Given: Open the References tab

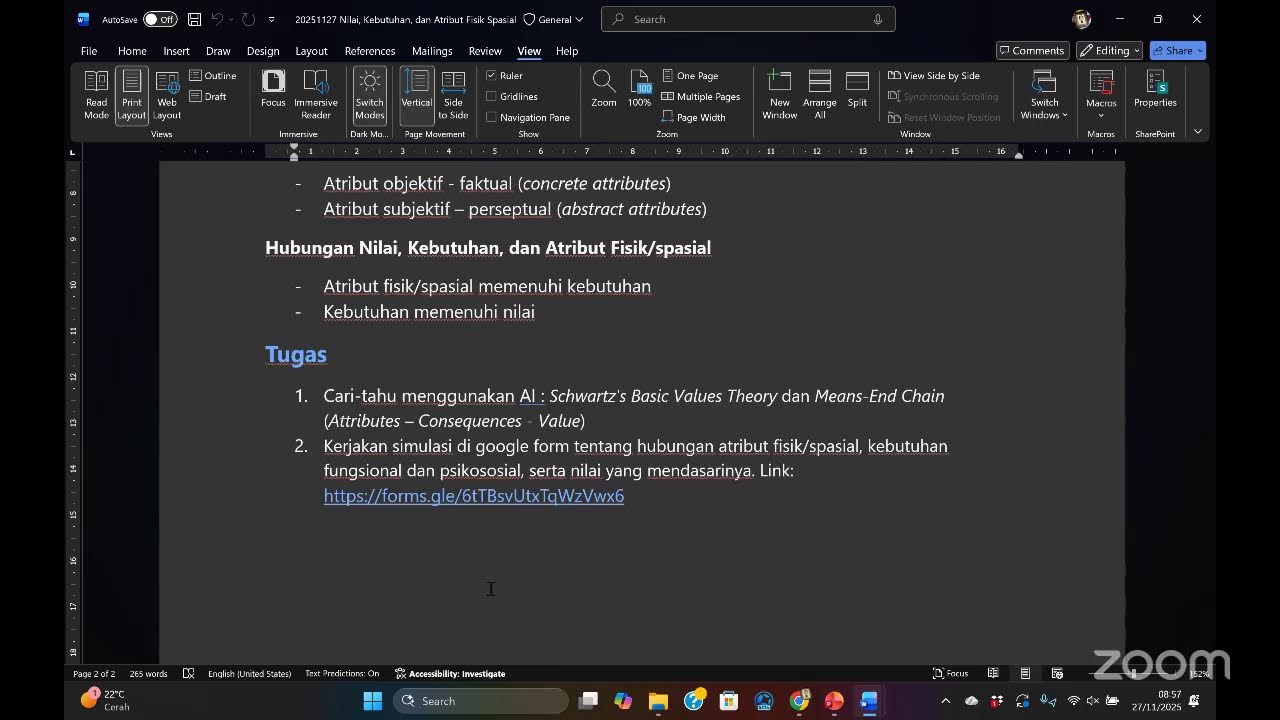Looking at the screenshot, I should pos(370,51).
